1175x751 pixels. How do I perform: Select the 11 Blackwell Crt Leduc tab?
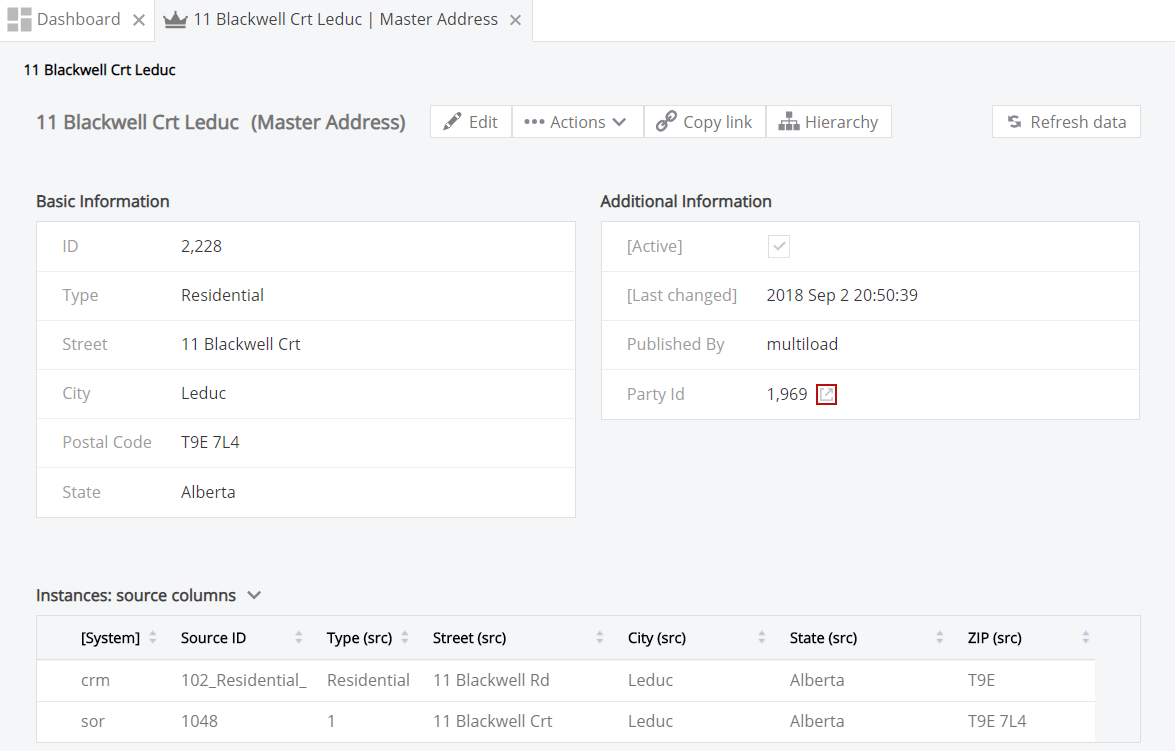[x=345, y=20]
